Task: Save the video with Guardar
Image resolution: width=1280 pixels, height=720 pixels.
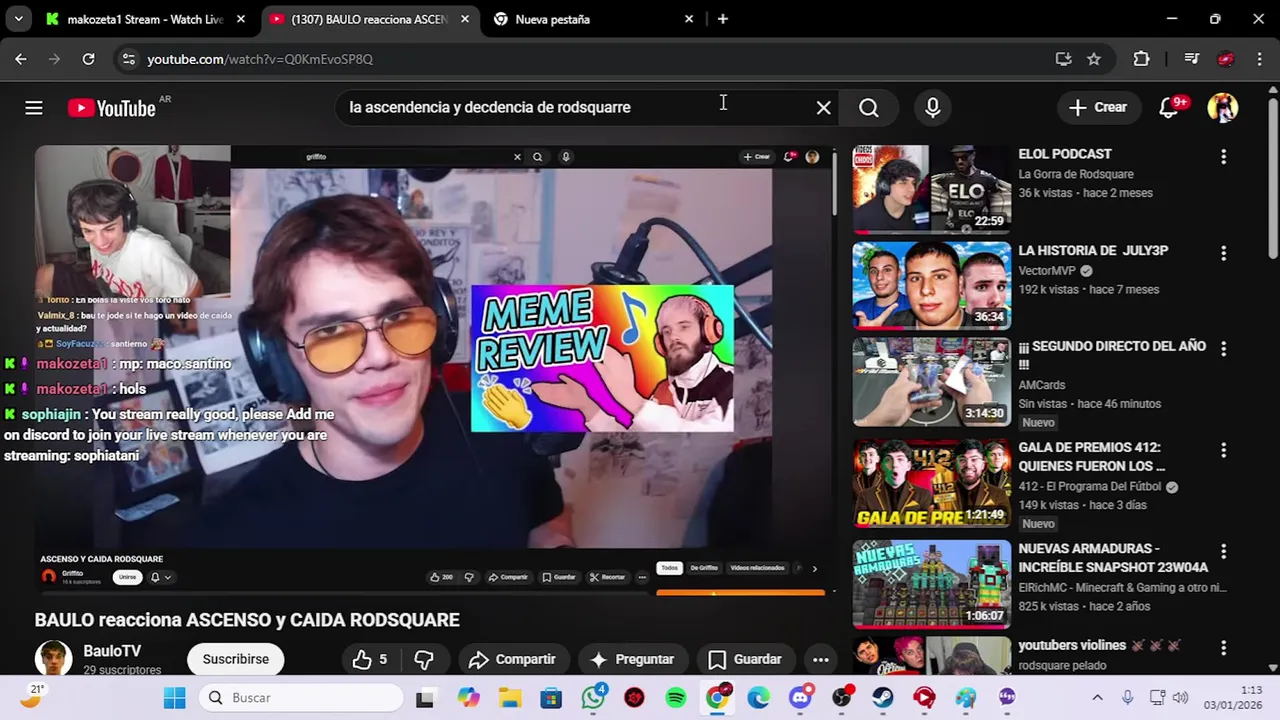Action: click(x=745, y=659)
